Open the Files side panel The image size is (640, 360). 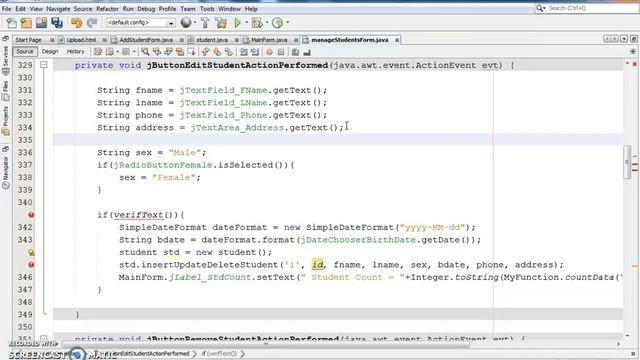(5, 91)
